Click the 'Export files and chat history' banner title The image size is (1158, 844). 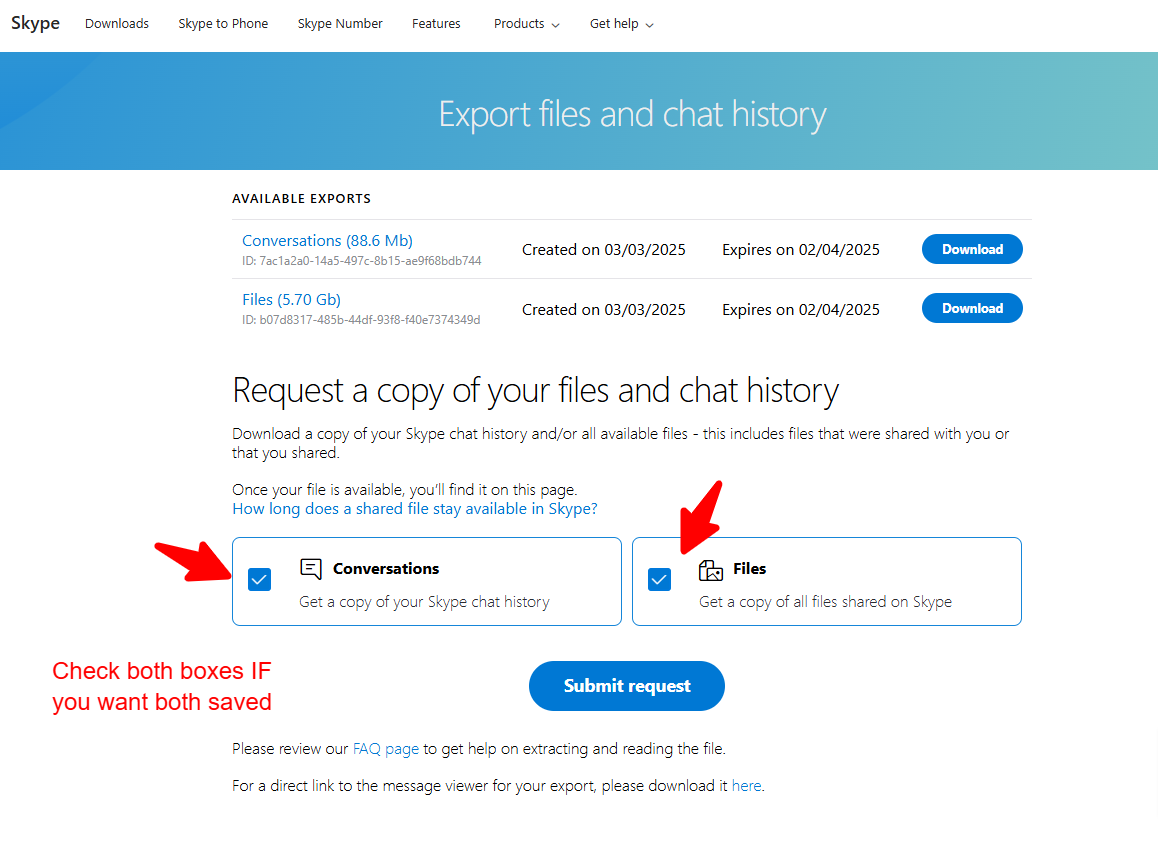[x=632, y=114]
